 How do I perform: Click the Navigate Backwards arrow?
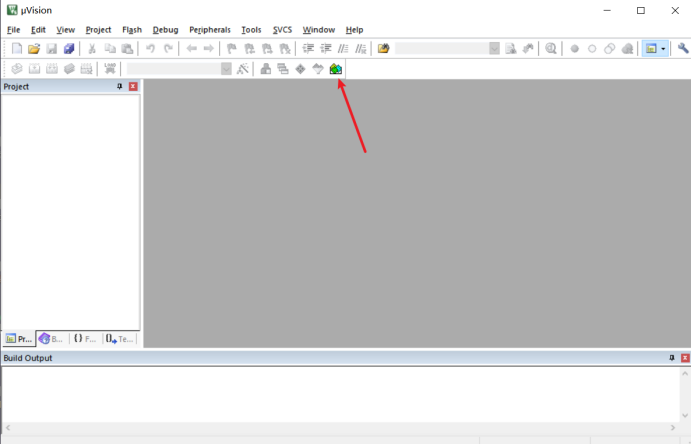(191, 49)
